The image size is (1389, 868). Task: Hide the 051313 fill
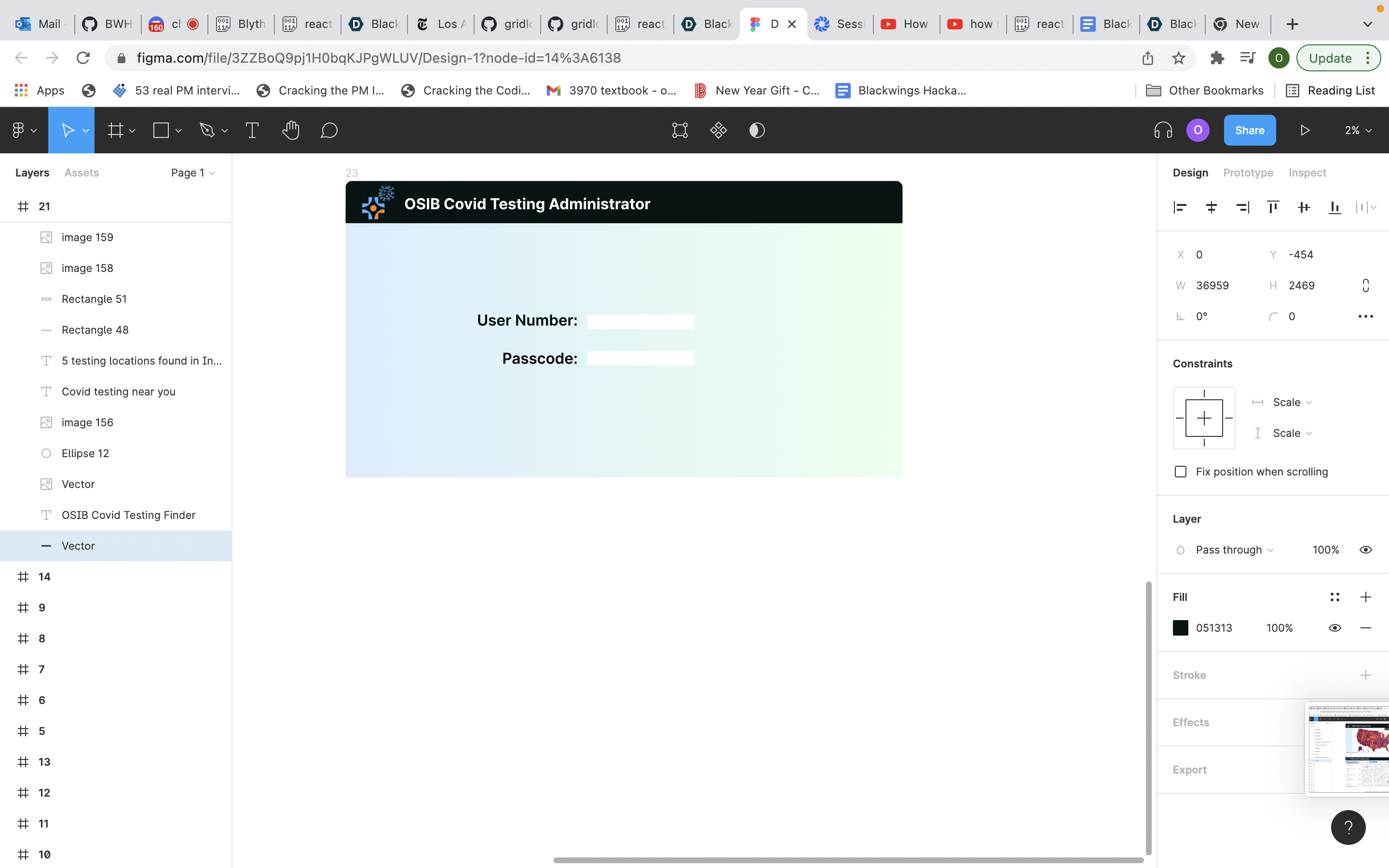pyautogui.click(x=1335, y=628)
